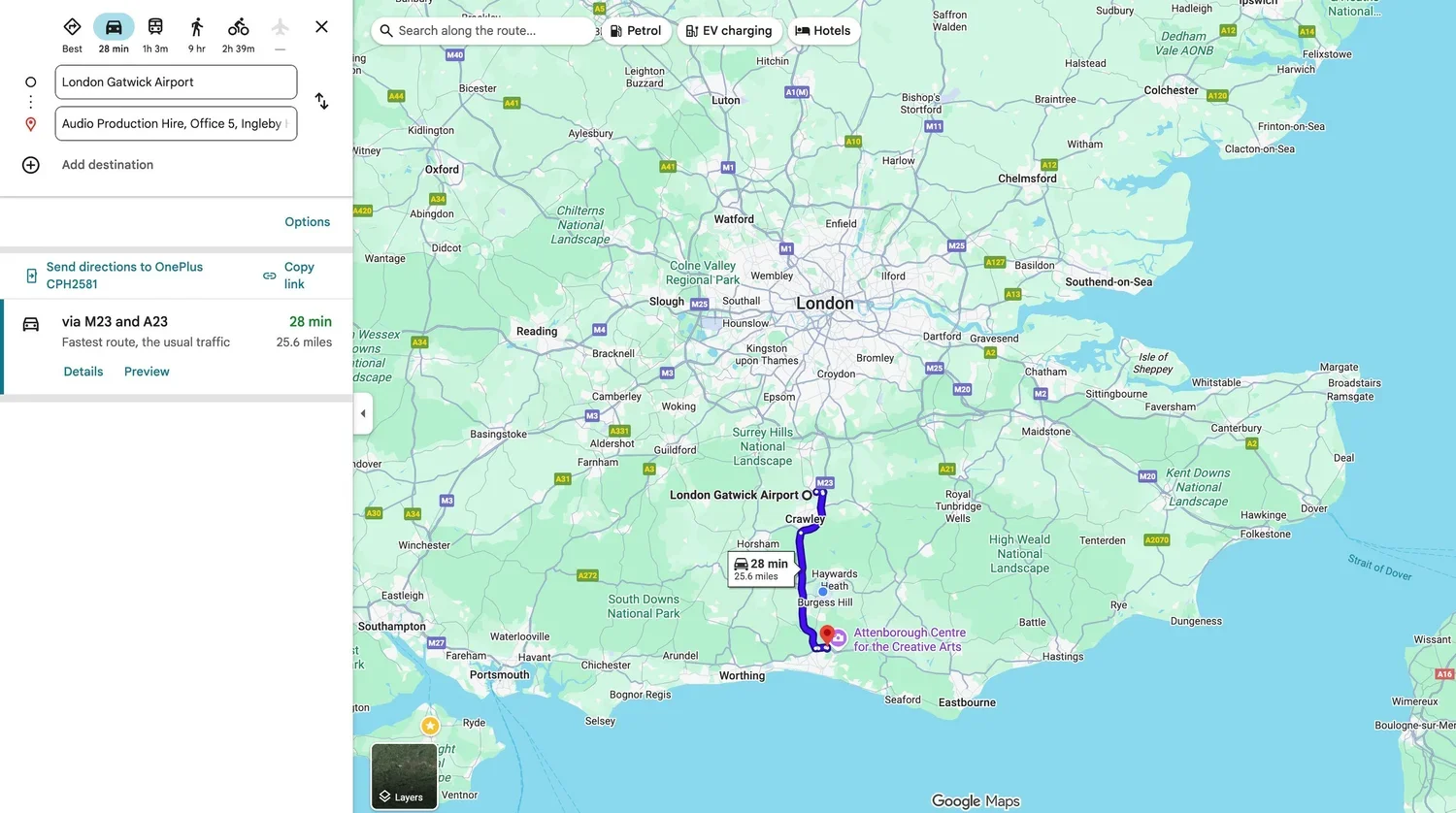
Task: Choose the Cycling mode bicycle icon
Action: 239,27
